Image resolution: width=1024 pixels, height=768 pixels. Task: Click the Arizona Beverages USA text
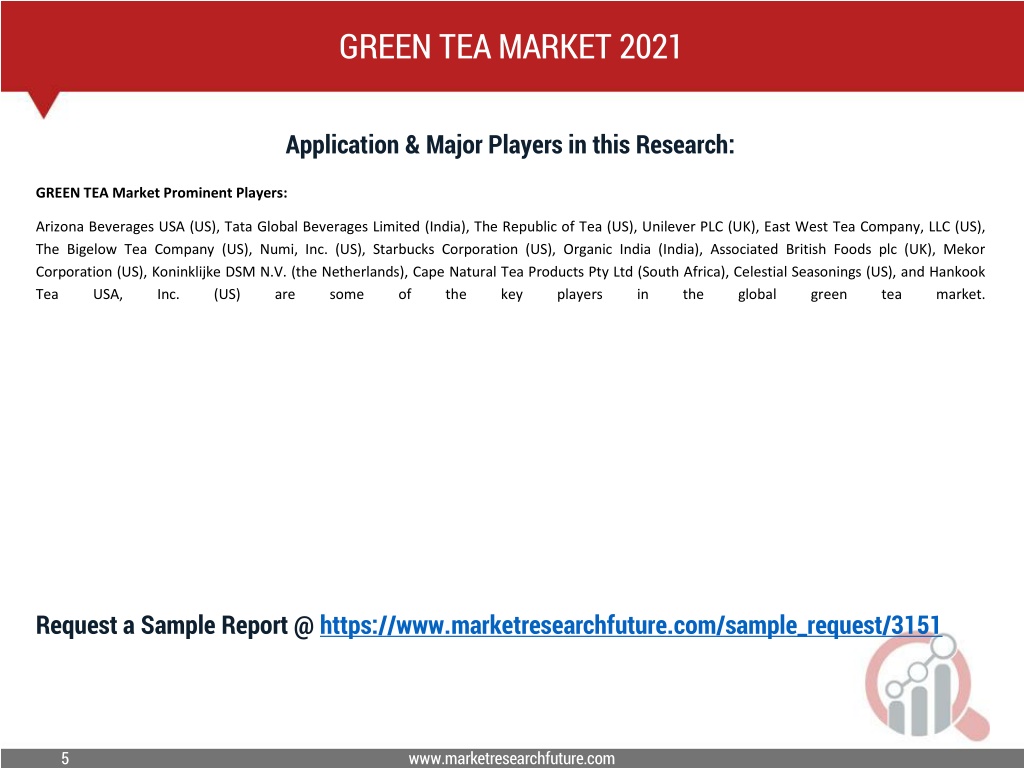click(x=110, y=227)
